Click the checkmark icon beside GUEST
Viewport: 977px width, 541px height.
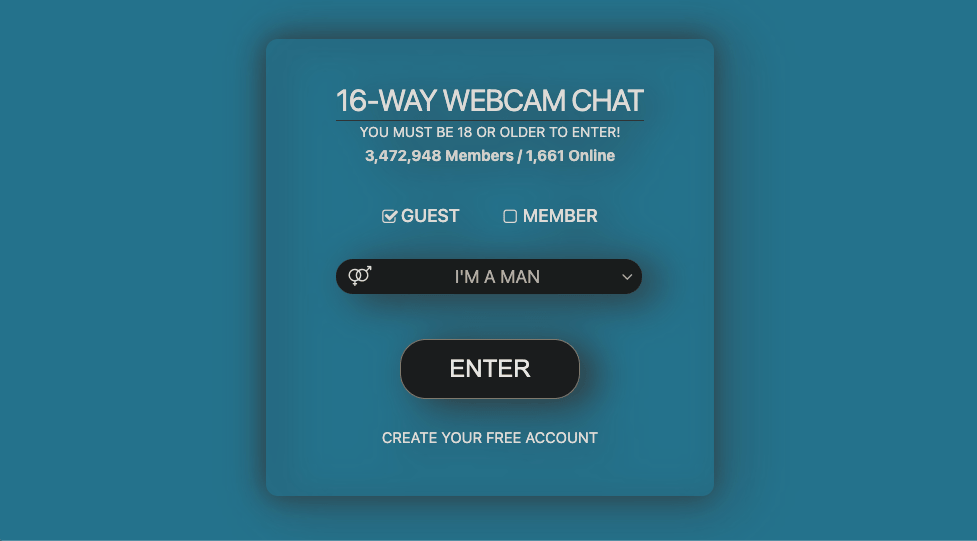pos(389,216)
